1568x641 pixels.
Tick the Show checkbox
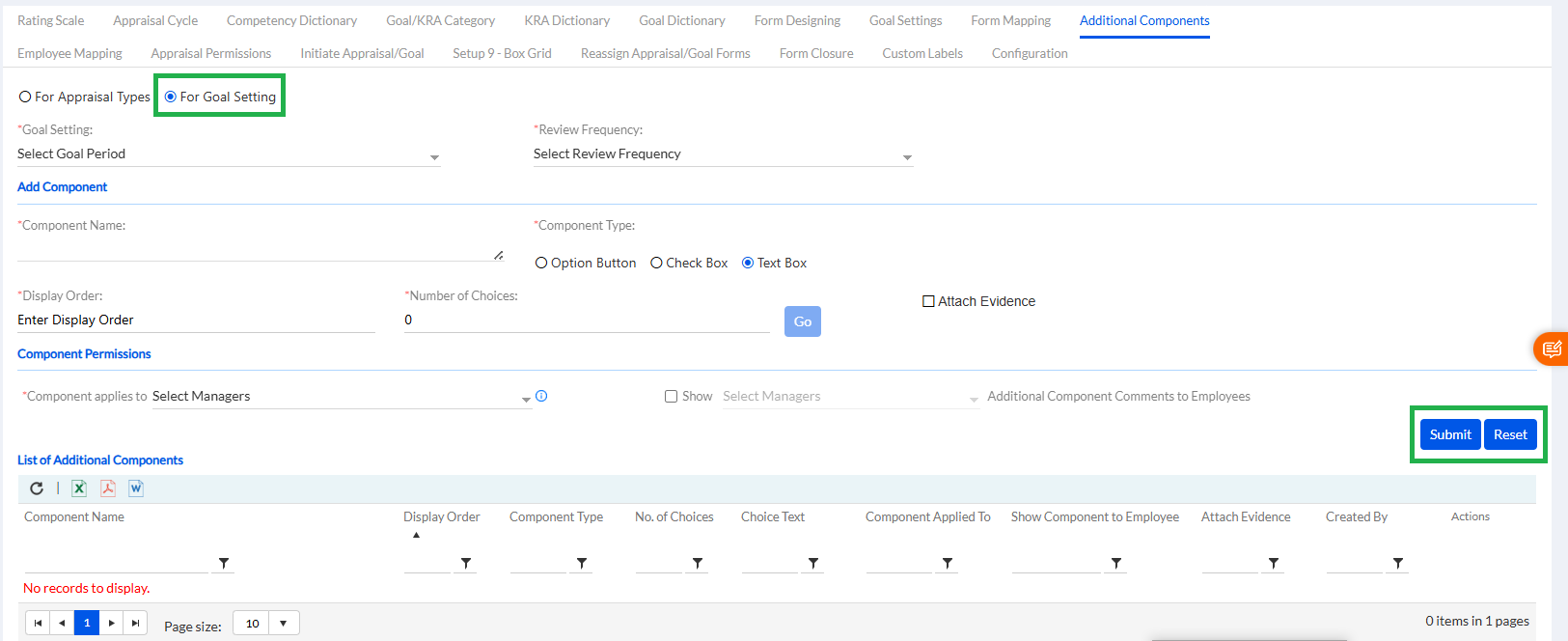671,397
